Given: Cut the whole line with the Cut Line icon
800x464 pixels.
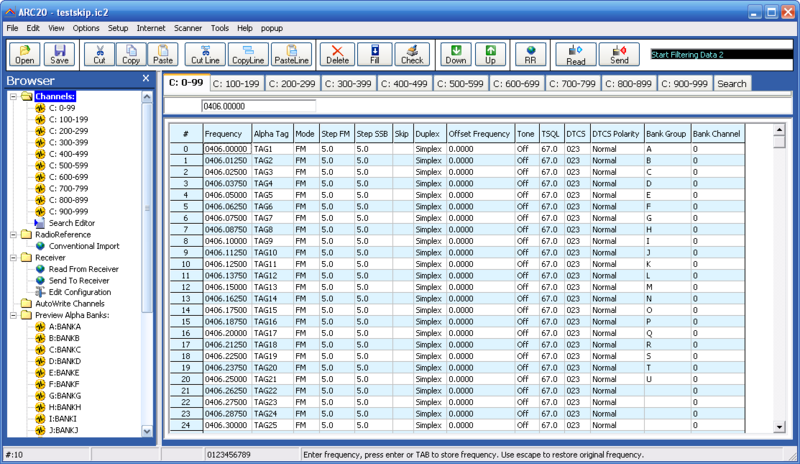Looking at the screenshot, I should tap(205, 54).
